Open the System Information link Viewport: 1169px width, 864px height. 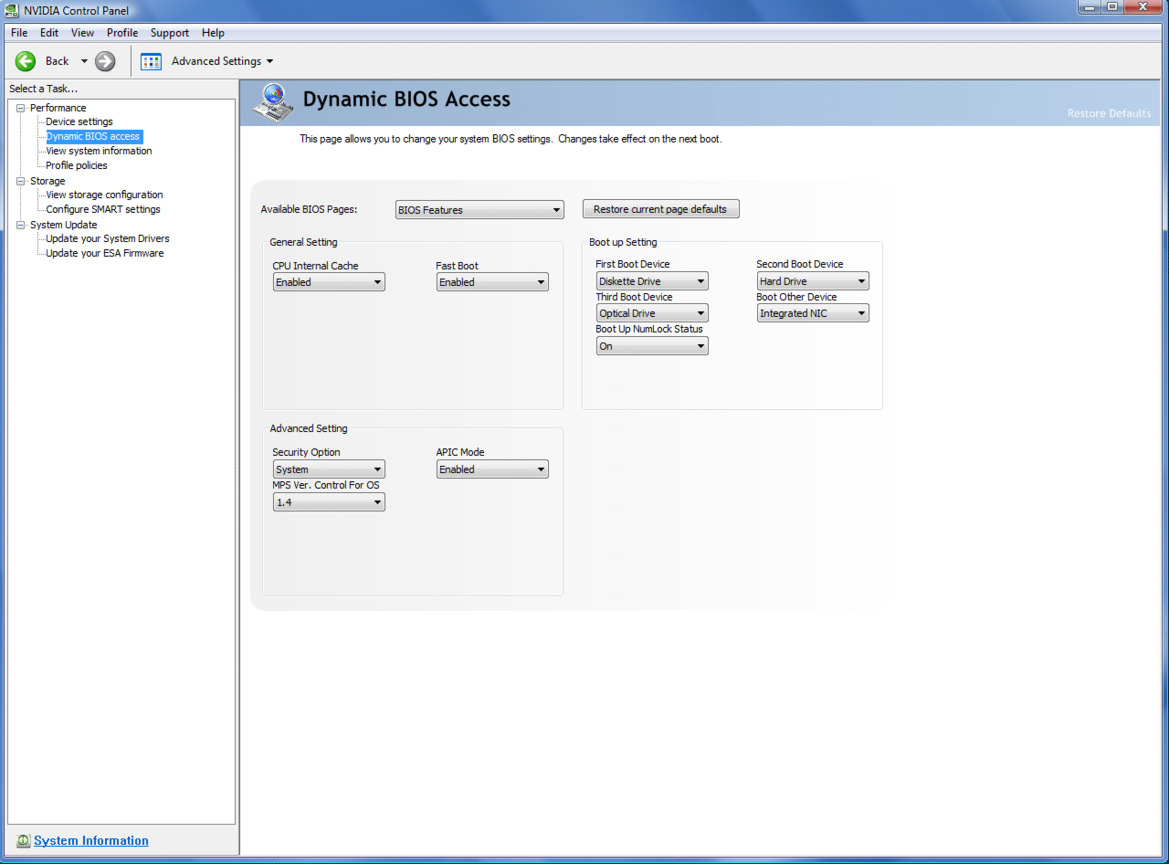point(91,840)
